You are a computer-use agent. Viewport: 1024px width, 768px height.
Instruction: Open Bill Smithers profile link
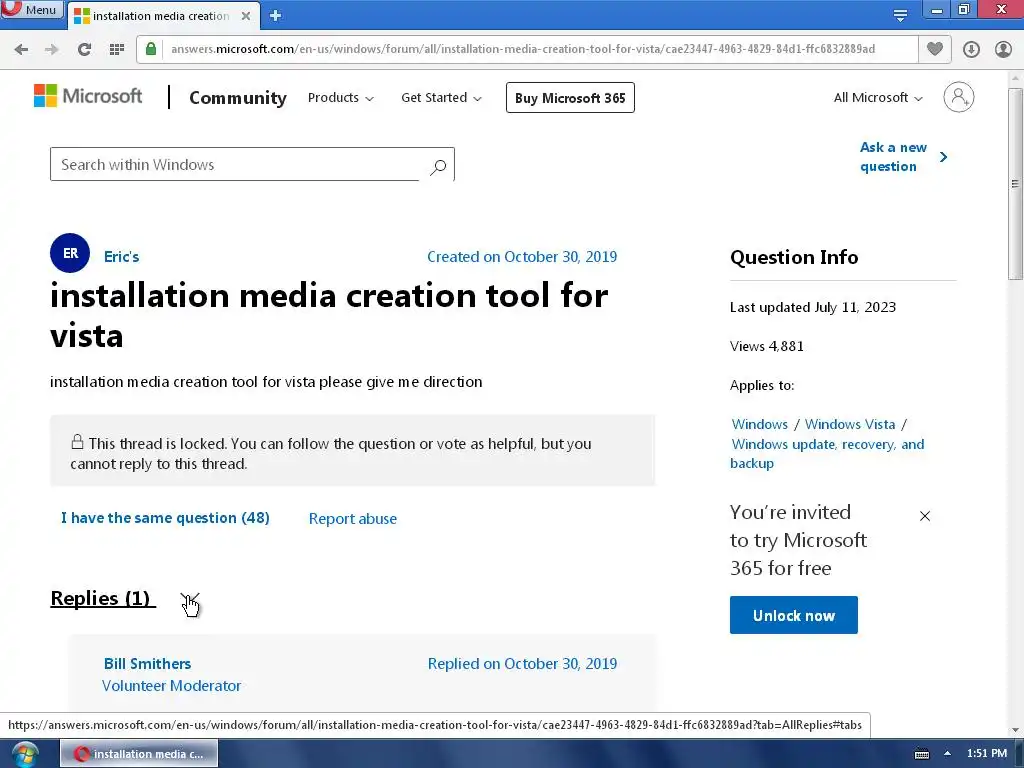tap(148, 664)
